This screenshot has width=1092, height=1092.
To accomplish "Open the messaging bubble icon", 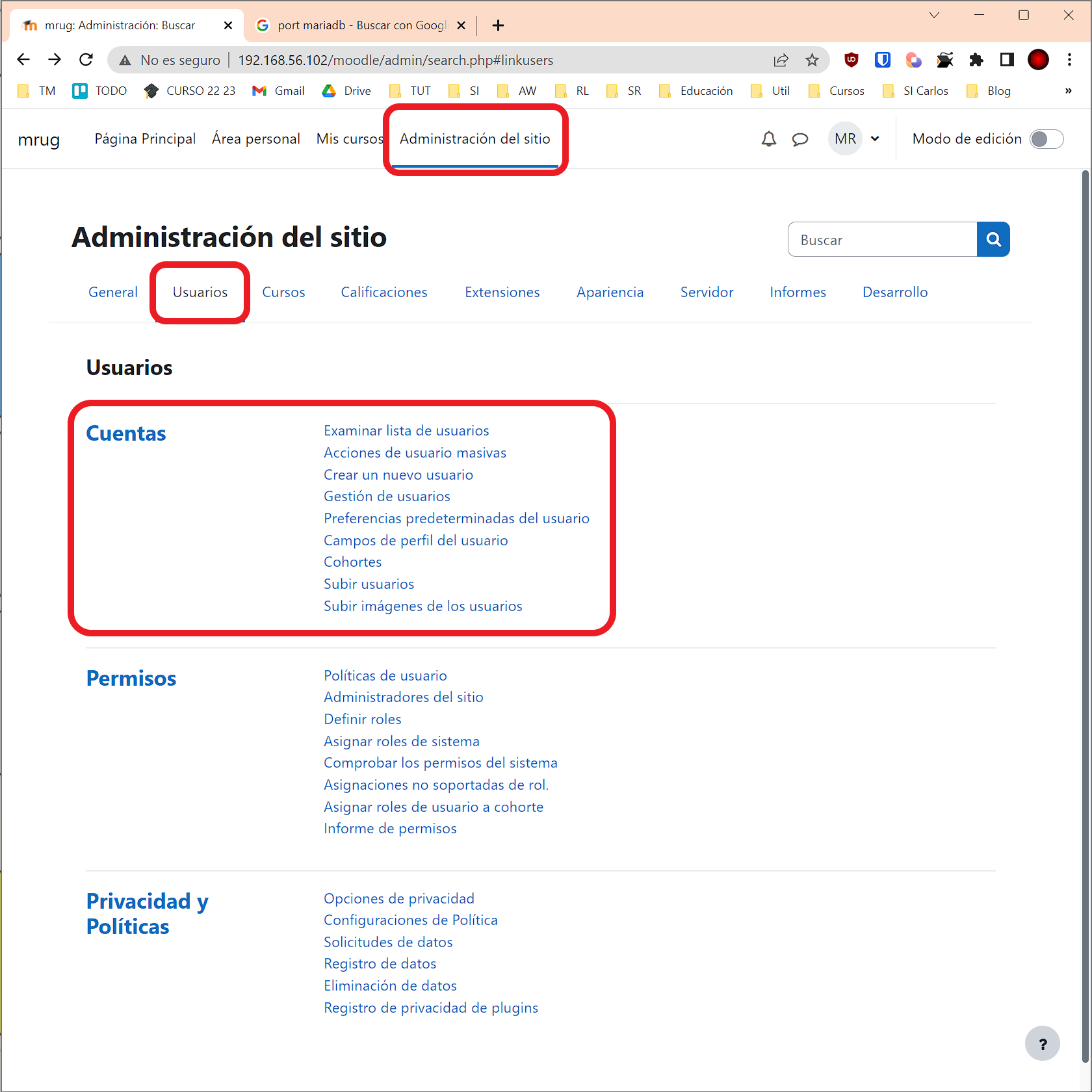I will tap(800, 138).
